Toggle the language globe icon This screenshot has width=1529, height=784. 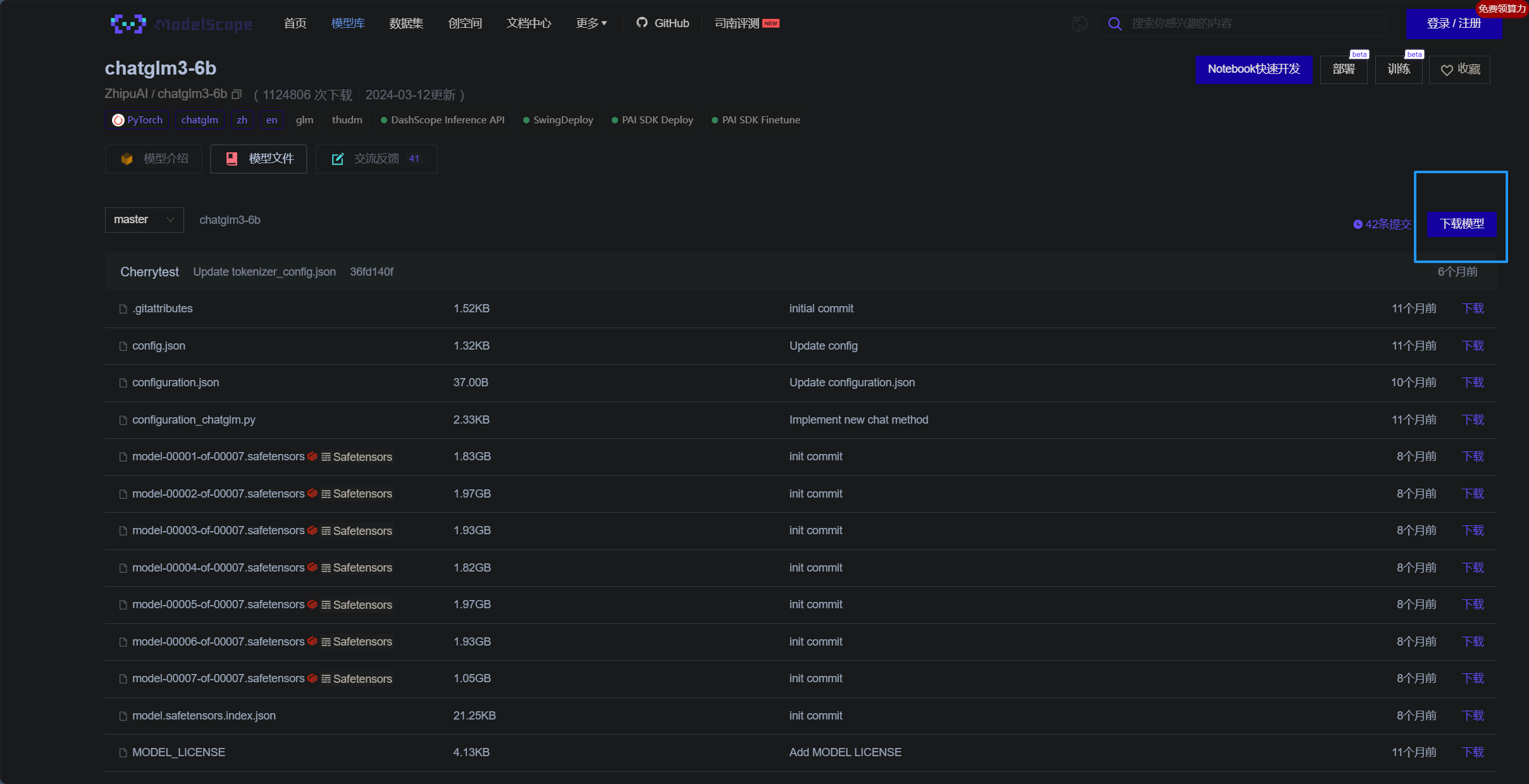(1079, 24)
